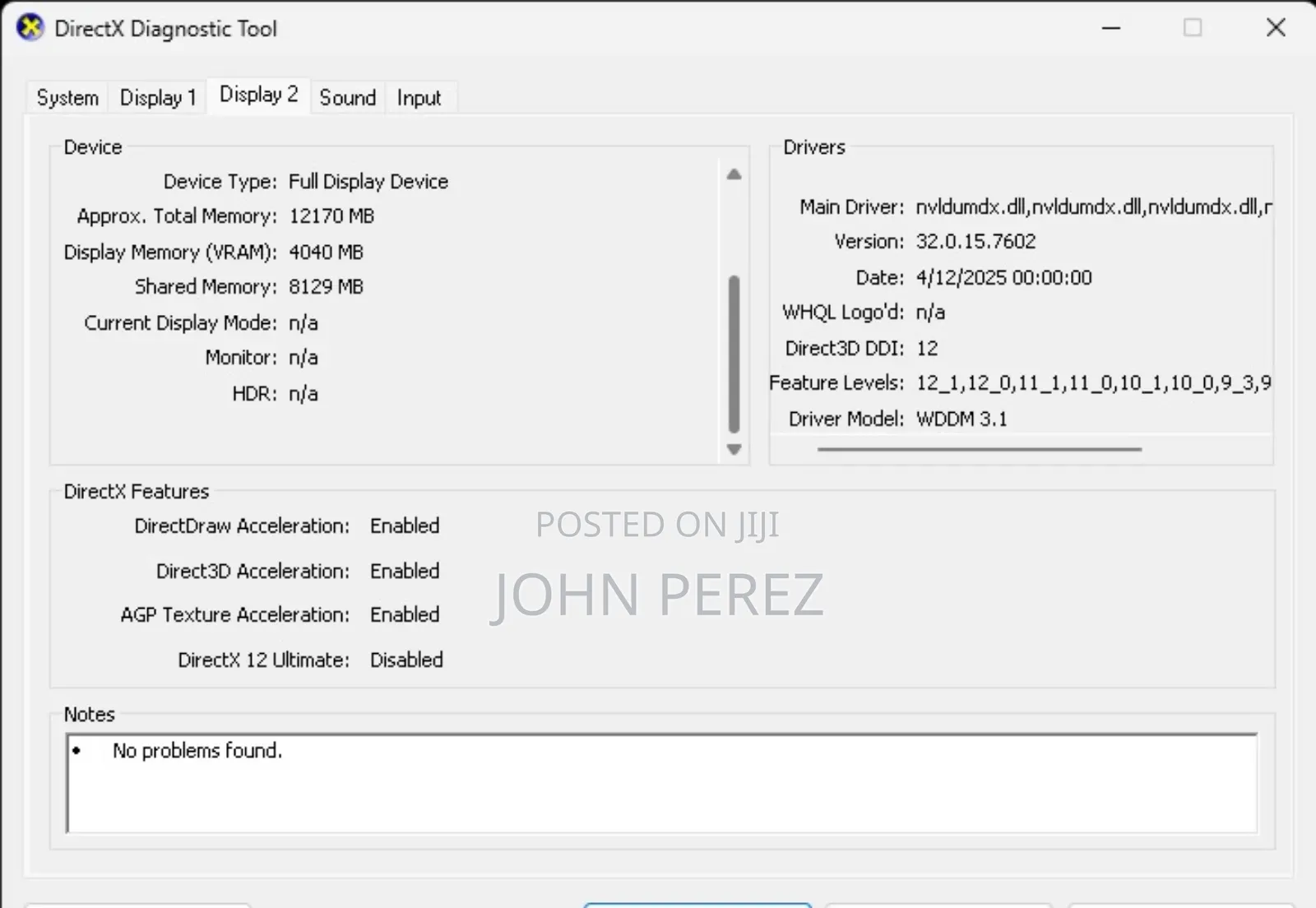Click the '8129 MB' shared memory value
The image size is (1316, 908).
point(326,287)
